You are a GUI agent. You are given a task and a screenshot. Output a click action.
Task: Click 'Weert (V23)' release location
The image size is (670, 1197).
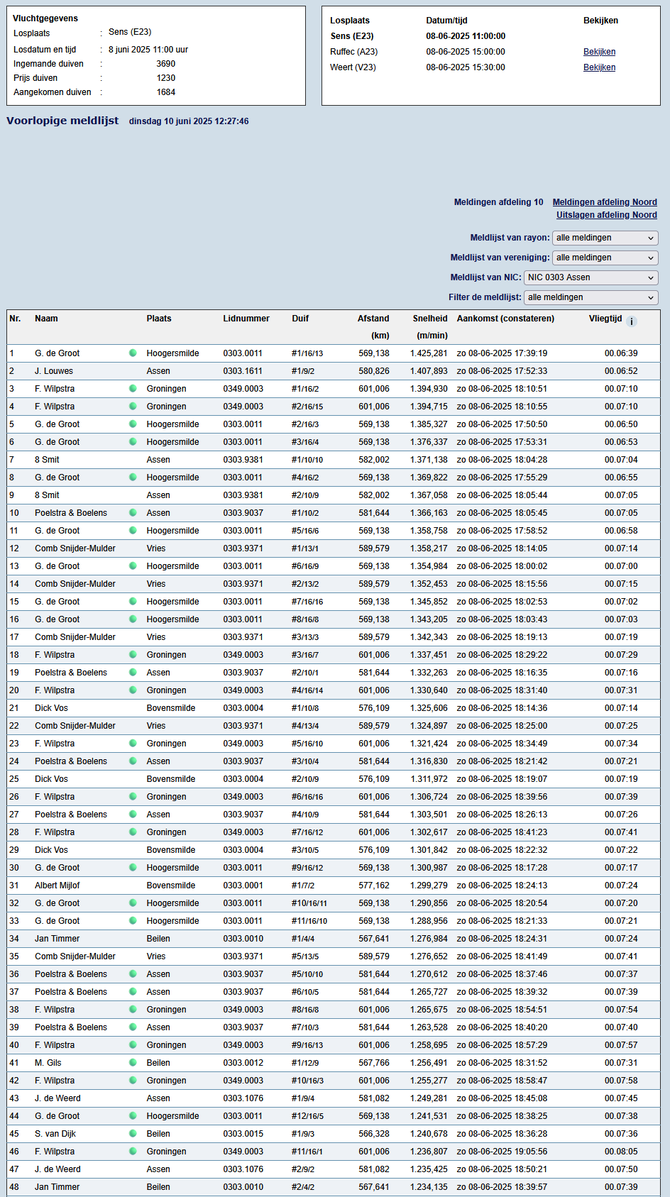[x=353, y=67]
